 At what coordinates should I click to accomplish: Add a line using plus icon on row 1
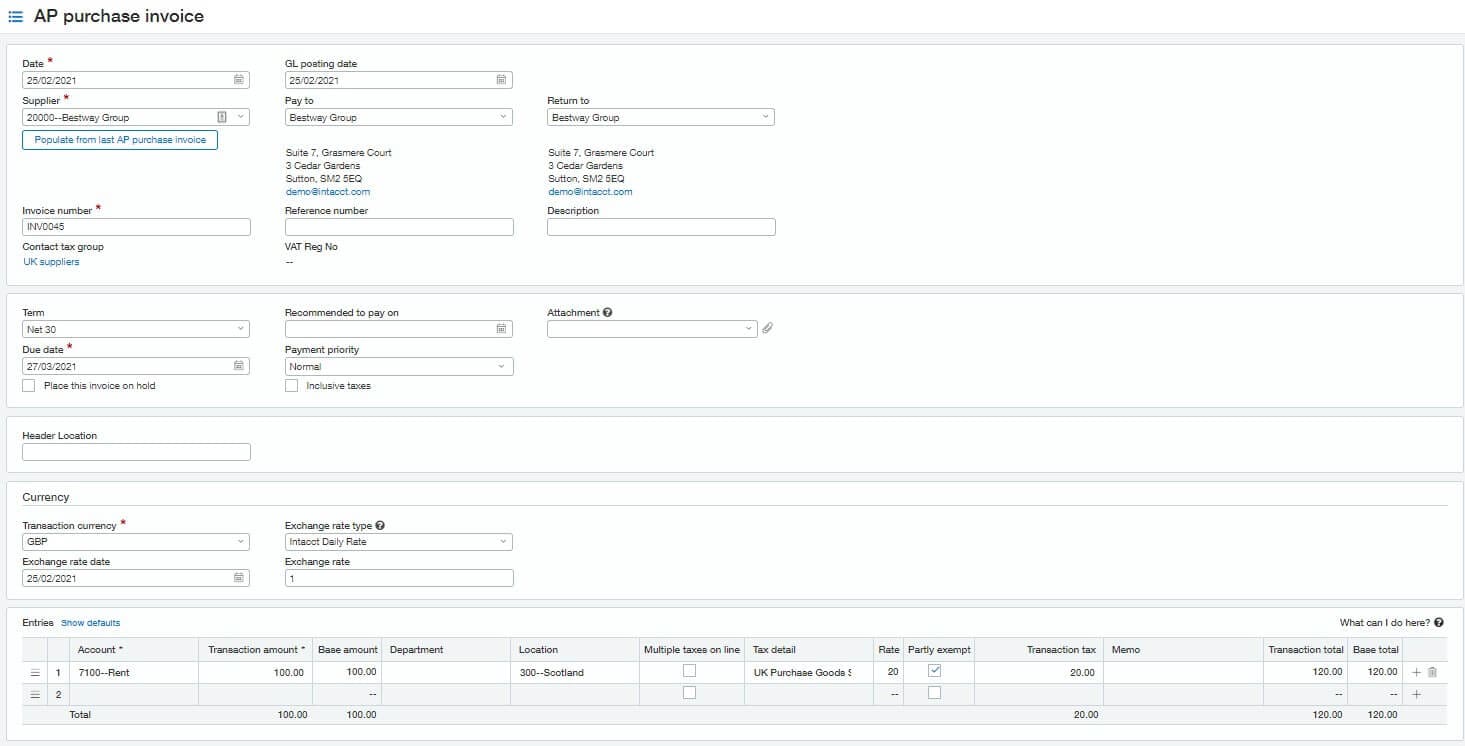[x=1416, y=673]
